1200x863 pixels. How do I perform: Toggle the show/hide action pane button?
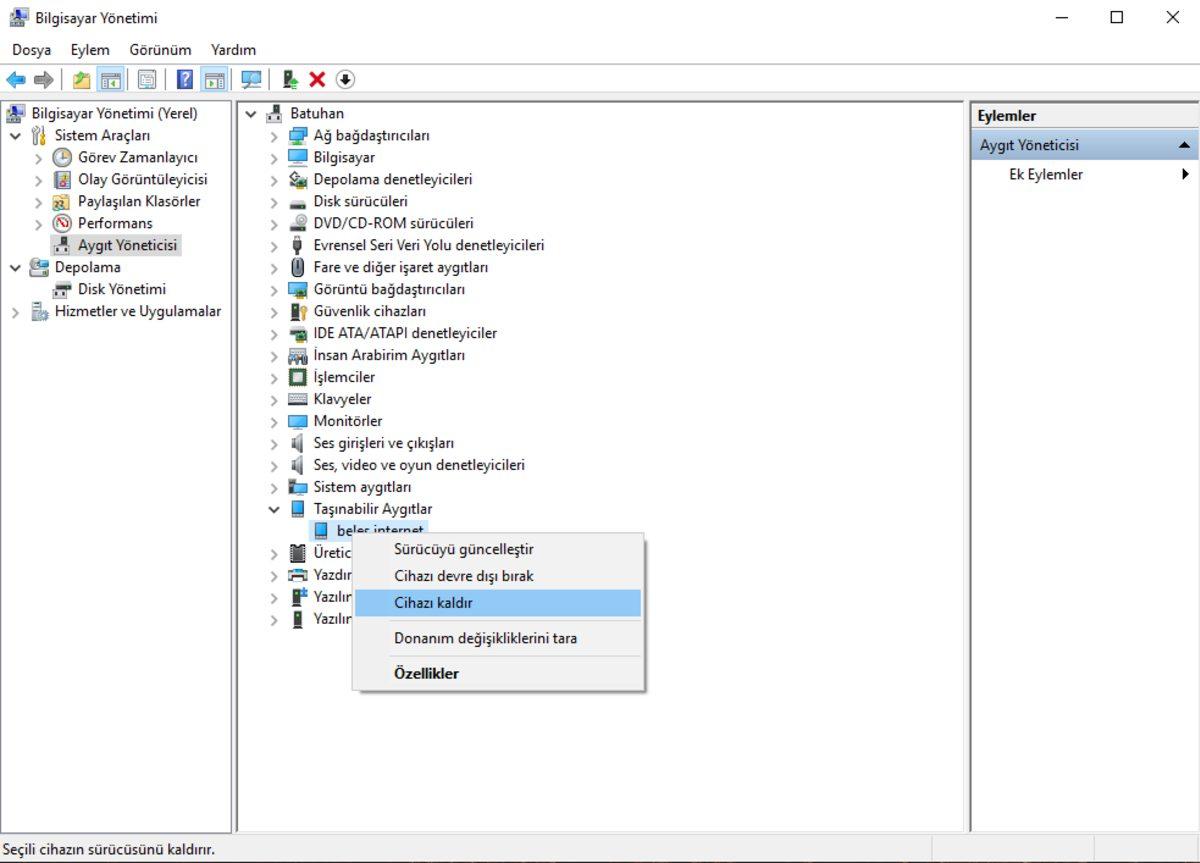[214, 80]
